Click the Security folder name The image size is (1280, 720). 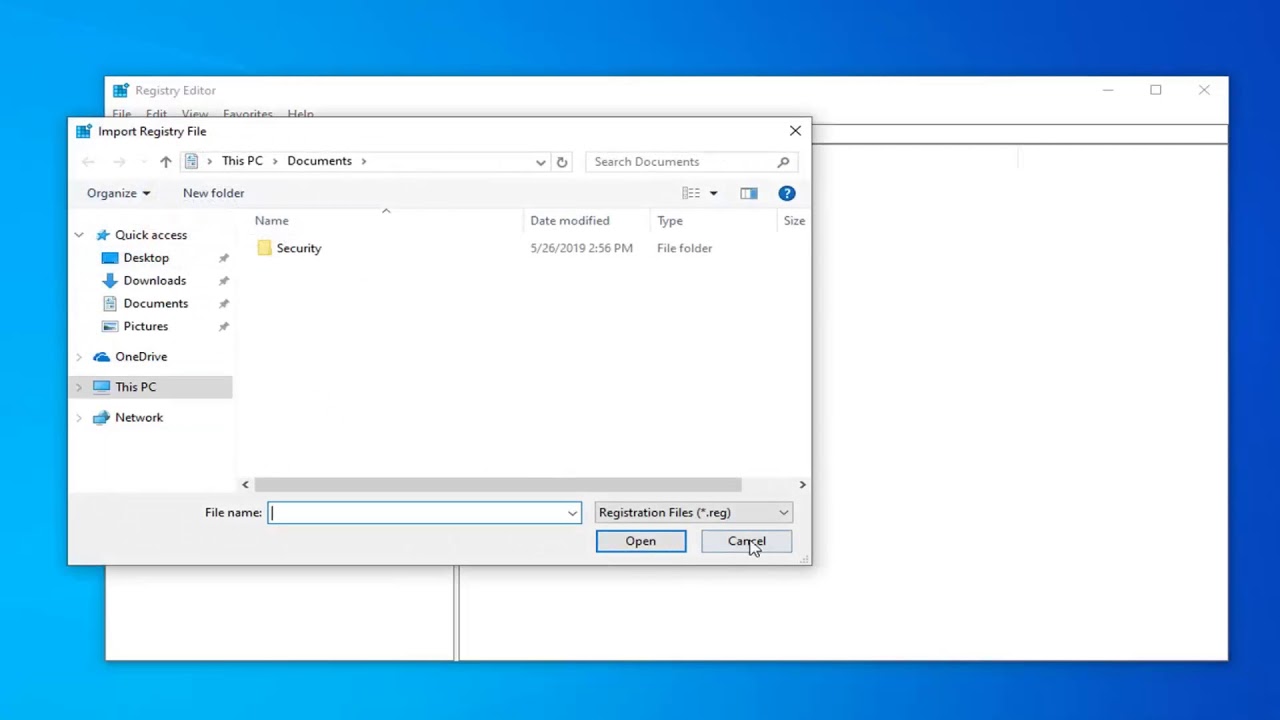point(299,248)
